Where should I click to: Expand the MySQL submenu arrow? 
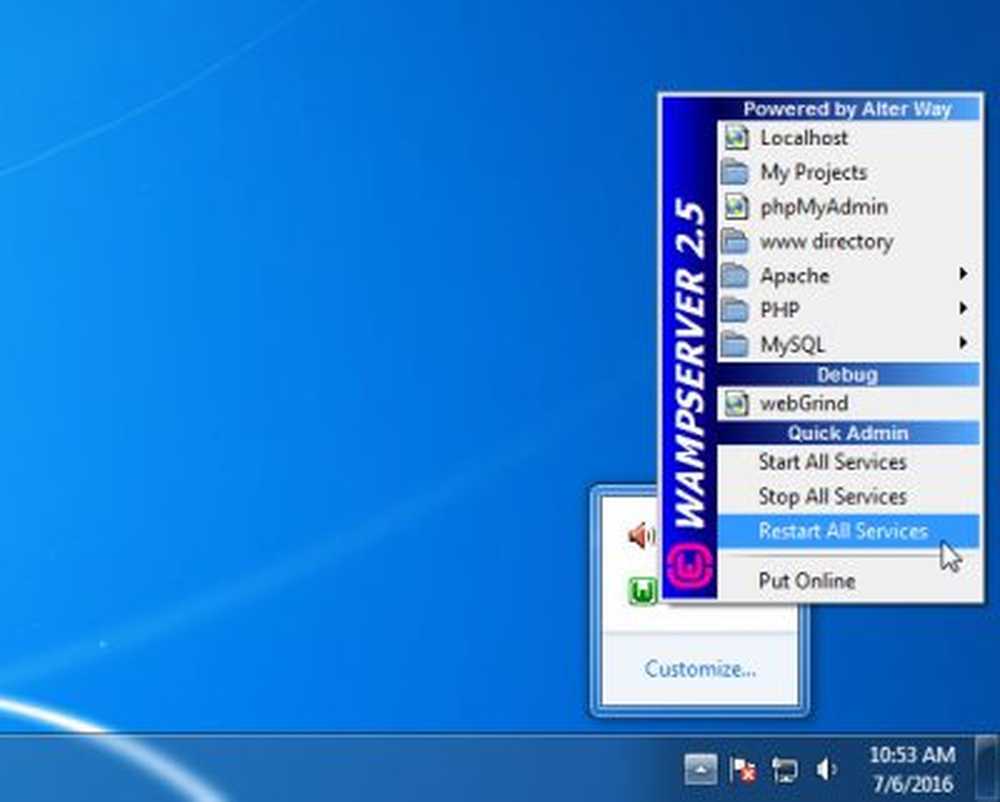pyautogui.click(x=963, y=343)
